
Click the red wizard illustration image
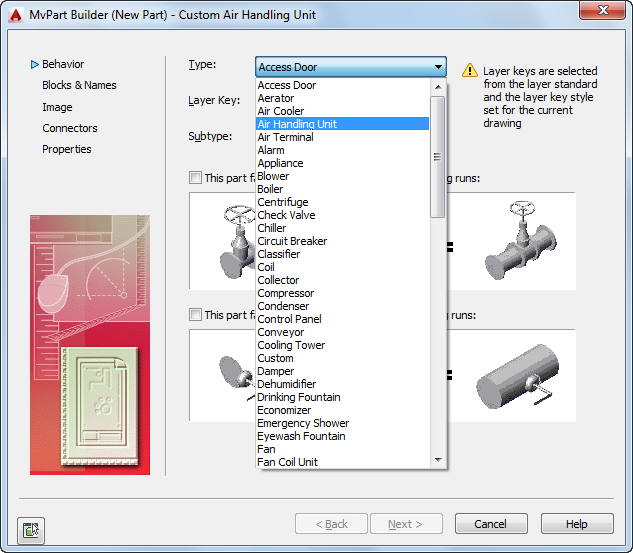tap(90, 345)
